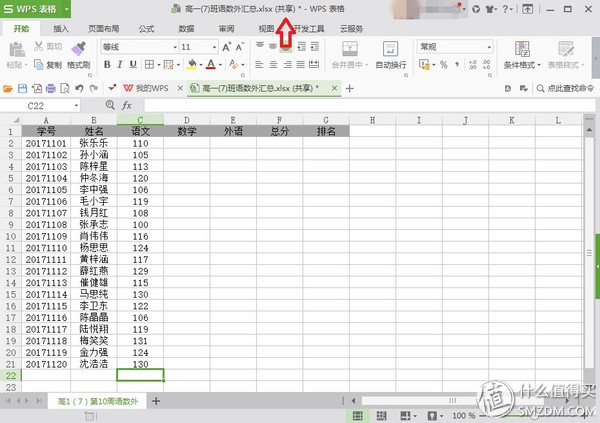Screen dimensions: 600x423
Task: Click the fx insert function button
Action: click(x=127, y=105)
